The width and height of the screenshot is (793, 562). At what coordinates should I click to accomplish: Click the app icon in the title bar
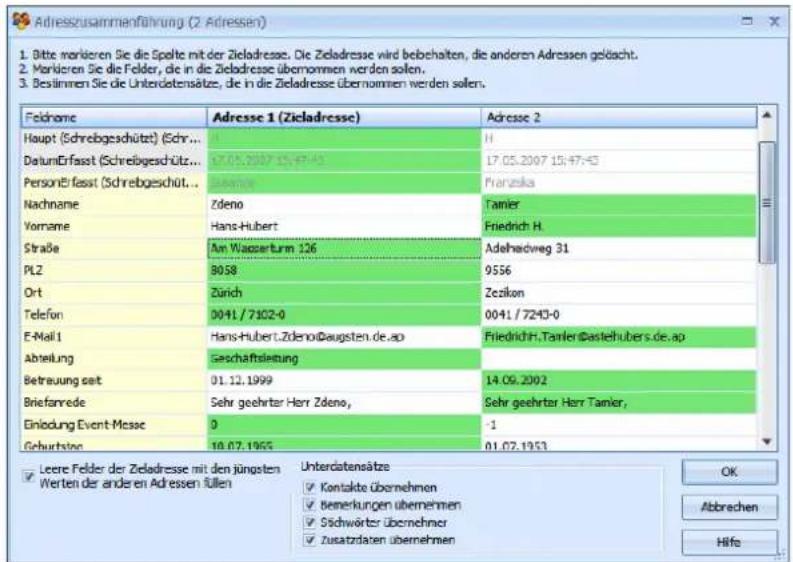[21, 21]
